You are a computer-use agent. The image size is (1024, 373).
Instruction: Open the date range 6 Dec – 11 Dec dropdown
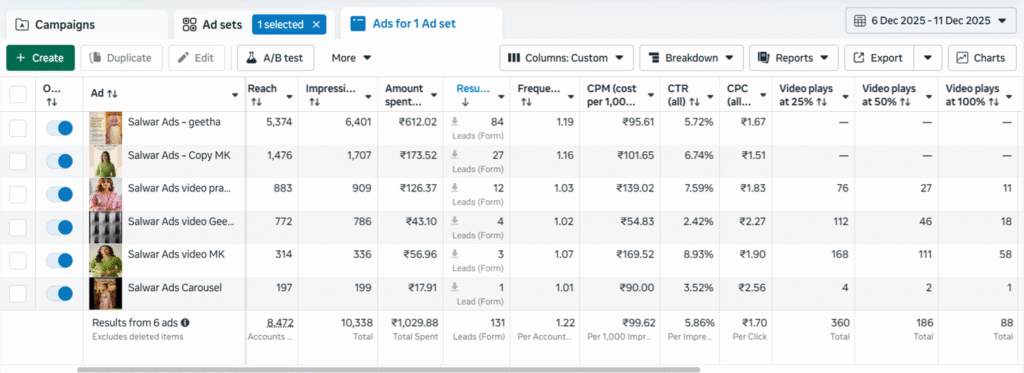coord(931,20)
